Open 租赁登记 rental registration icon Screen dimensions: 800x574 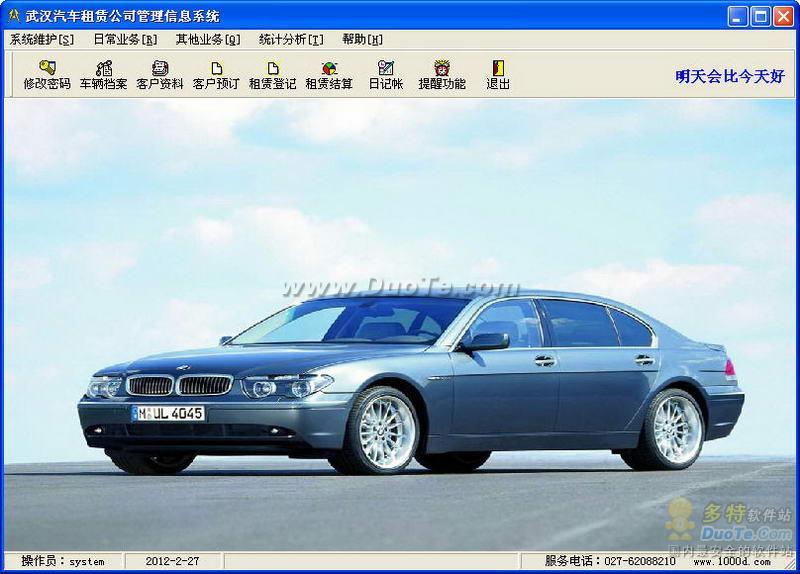click(273, 67)
